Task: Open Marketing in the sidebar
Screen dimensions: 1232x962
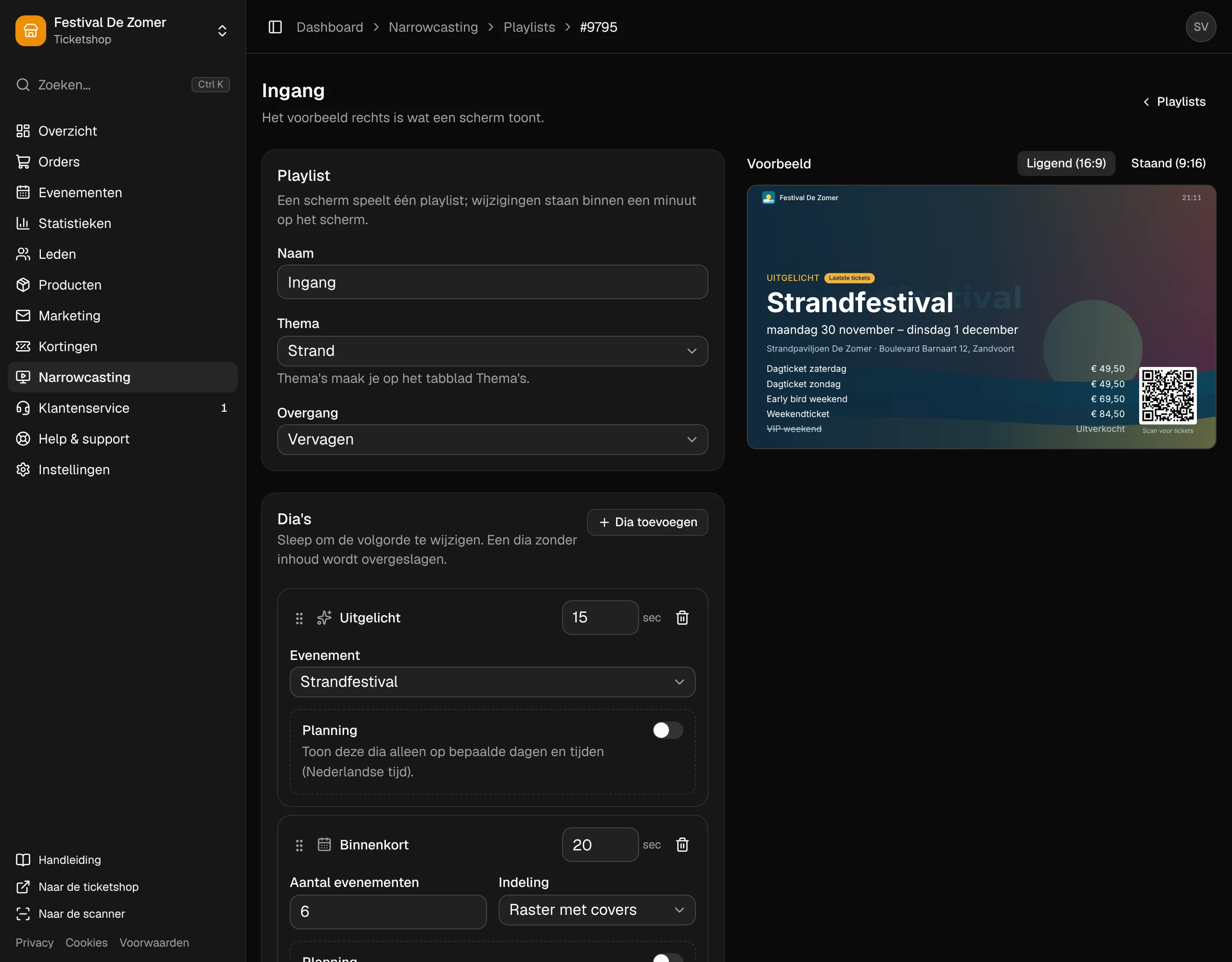Action: tap(123, 316)
